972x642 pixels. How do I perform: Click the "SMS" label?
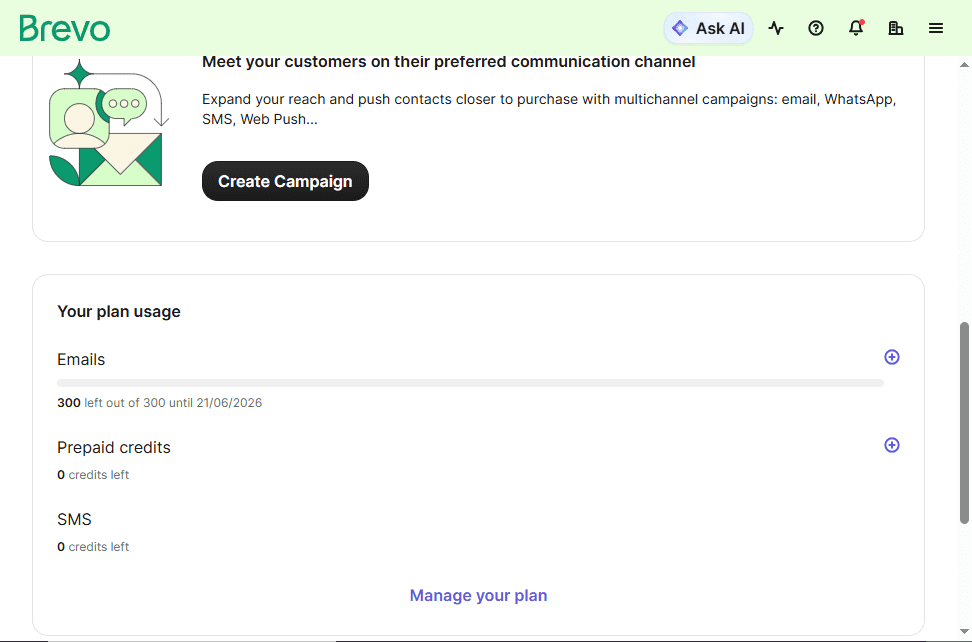[74, 519]
